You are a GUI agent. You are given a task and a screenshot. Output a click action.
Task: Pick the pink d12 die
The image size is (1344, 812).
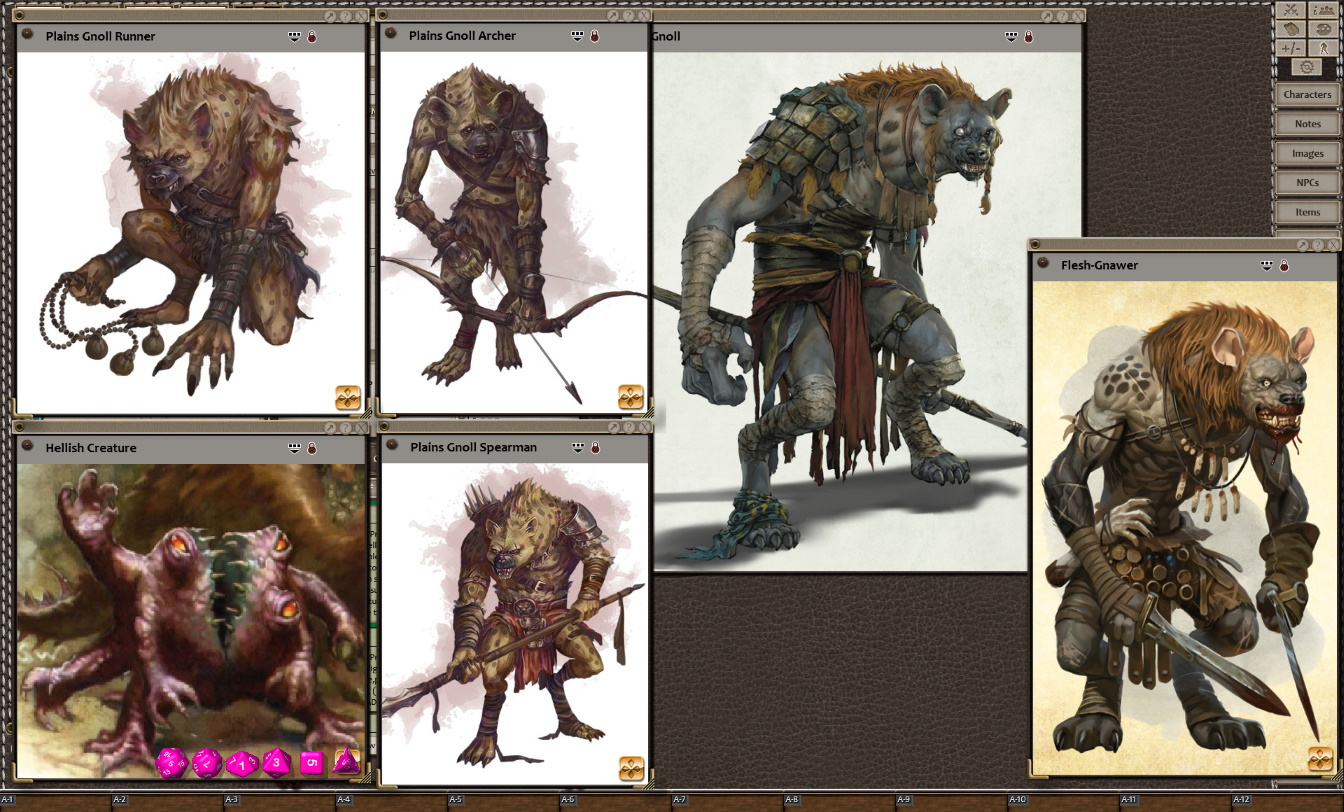point(207,763)
